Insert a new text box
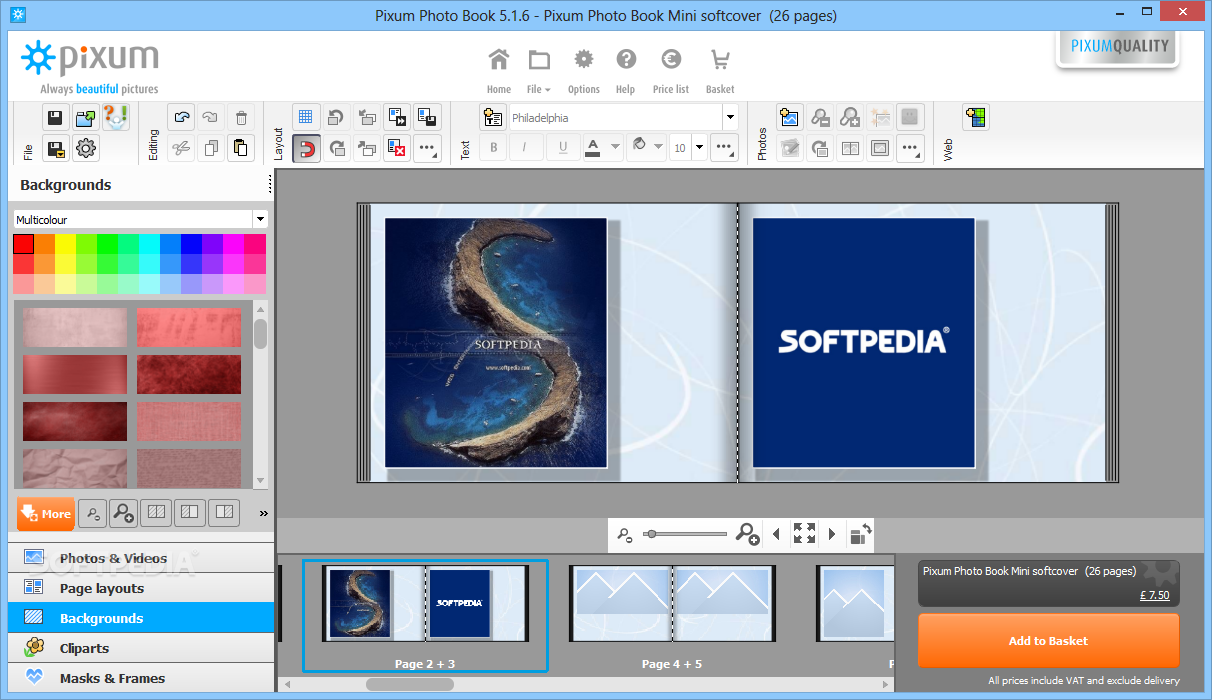 click(x=493, y=117)
